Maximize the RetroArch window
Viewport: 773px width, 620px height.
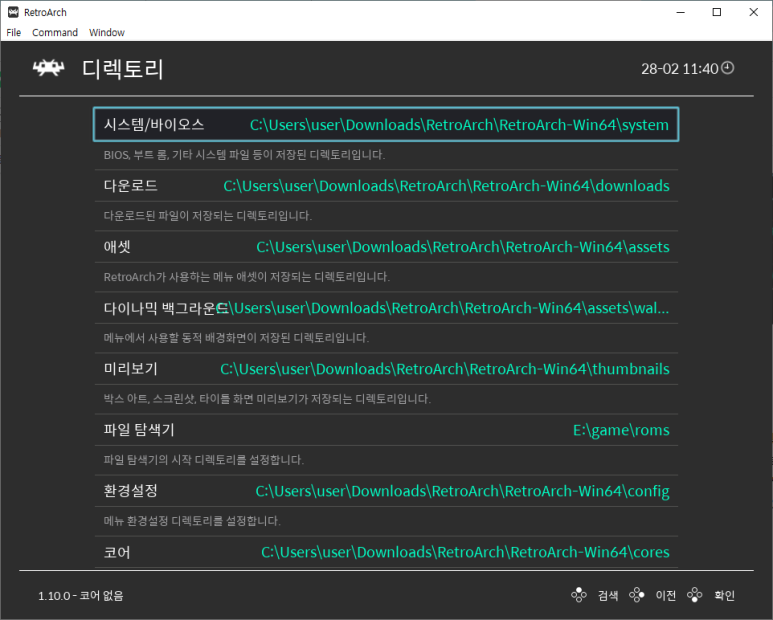click(717, 12)
